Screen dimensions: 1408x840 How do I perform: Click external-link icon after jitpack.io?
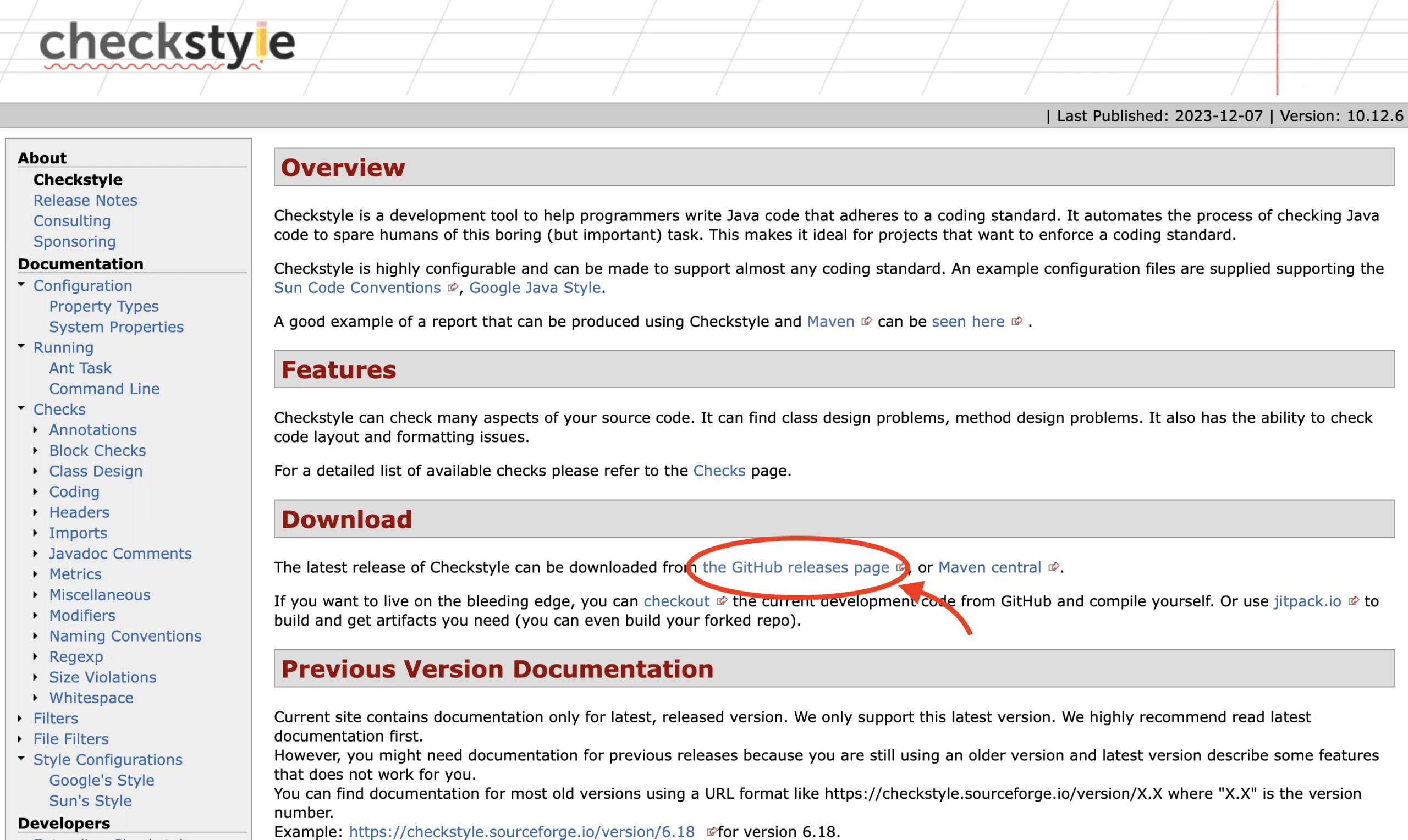tap(1354, 601)
